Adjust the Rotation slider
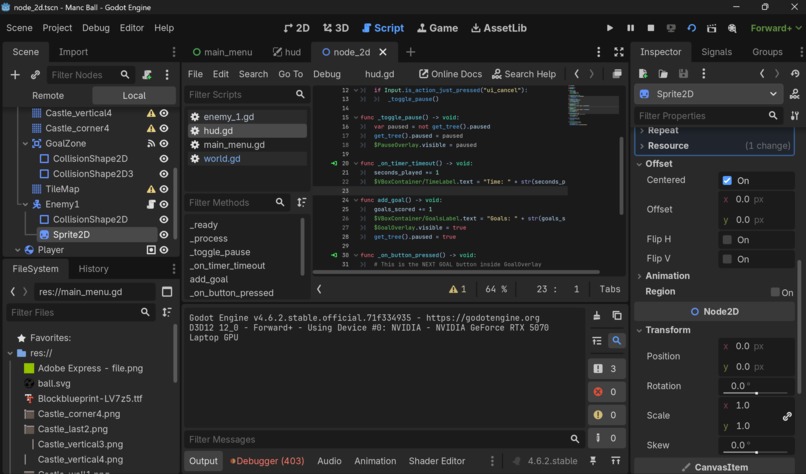 tap(756, 393)
